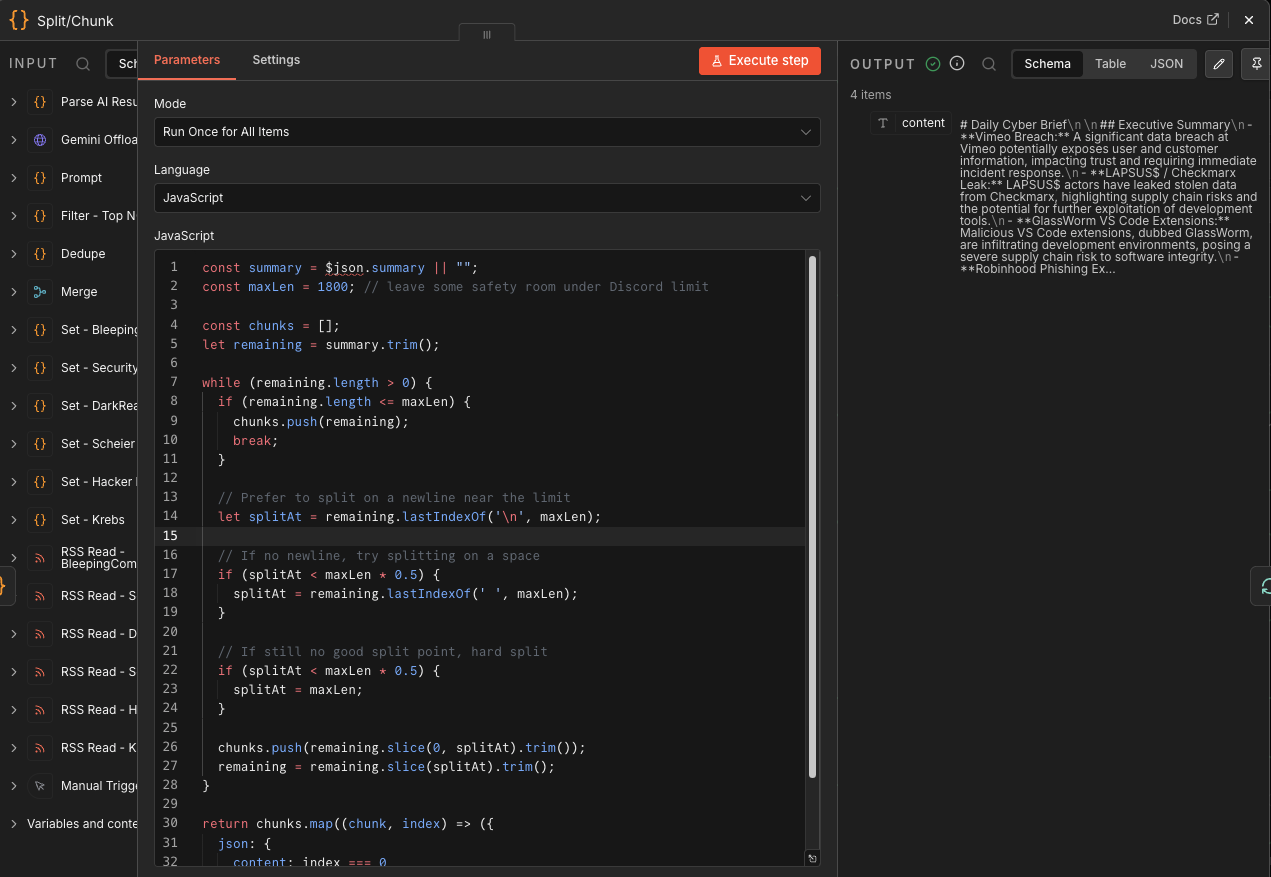The height and width of the screenshot is (877, 1271).
Task: Click the Execute step button
Action: pyautogui.click(x=759, y=61)
